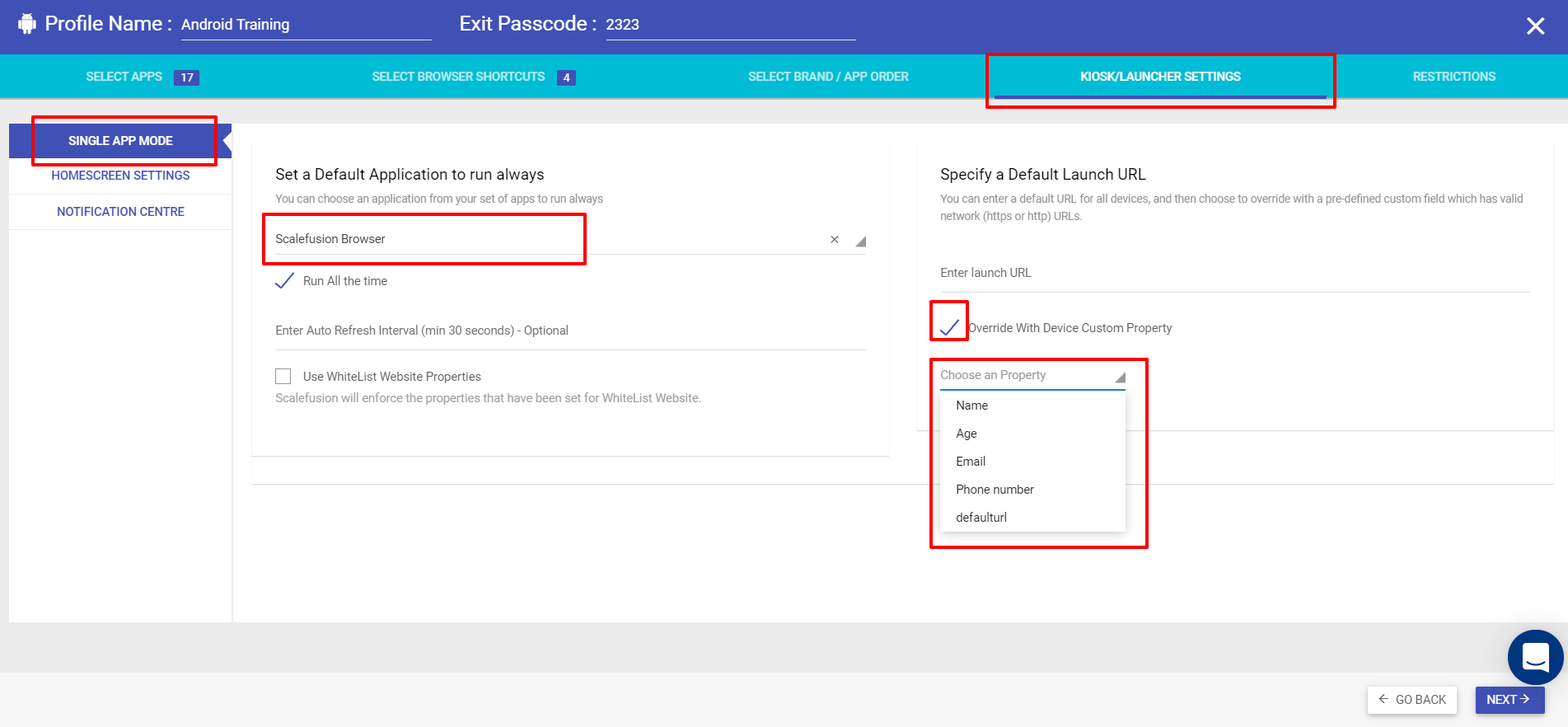The image size is (1568, 727).
Task: Click the Exit Passcode input field
Action: tap(731, 25)
